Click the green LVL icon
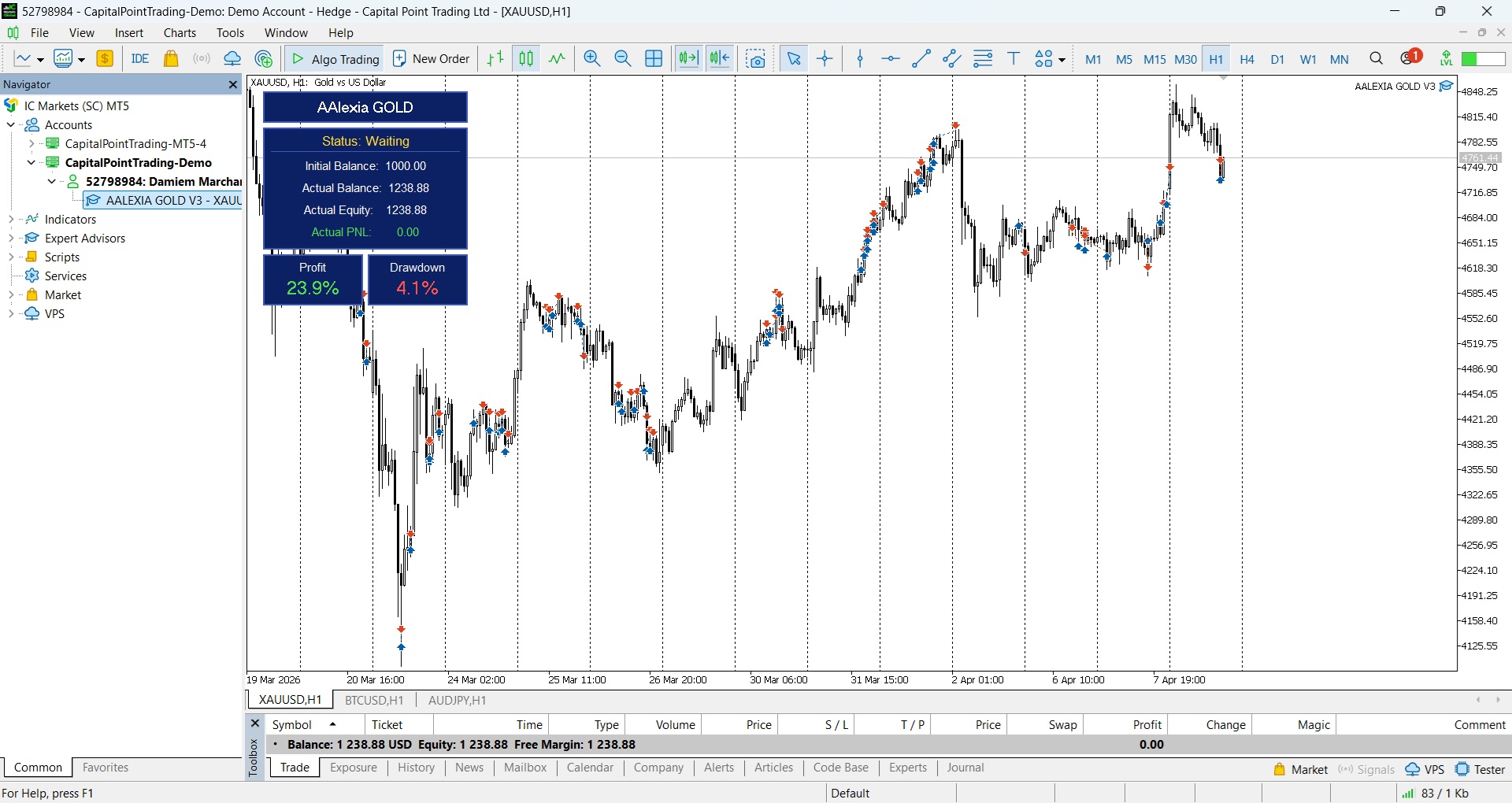 point(1447,59)
